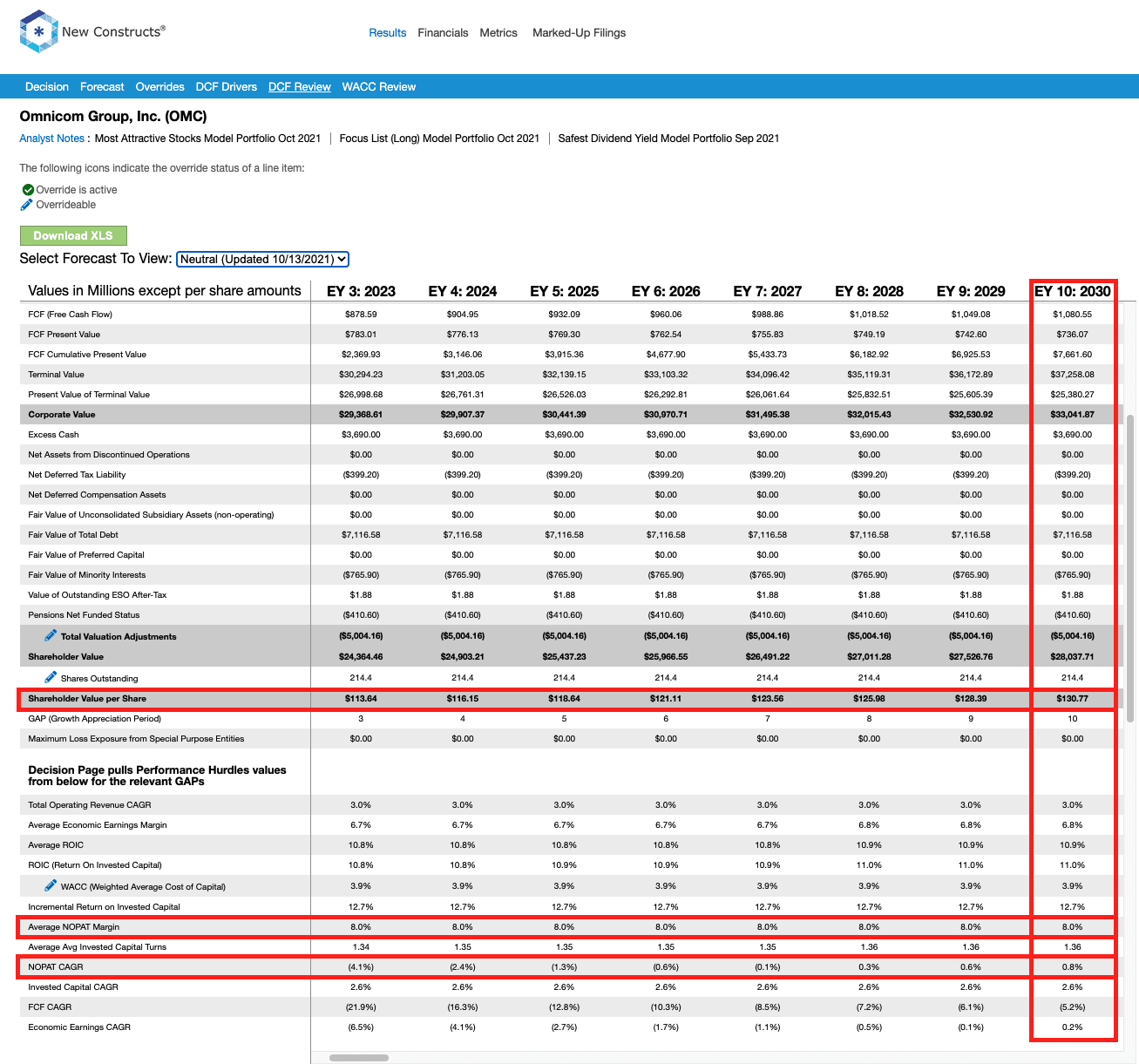Click the Average ROIC row label
Image resolution: width=1139 pixels, height=1064 pixels.
coord(56,845)
